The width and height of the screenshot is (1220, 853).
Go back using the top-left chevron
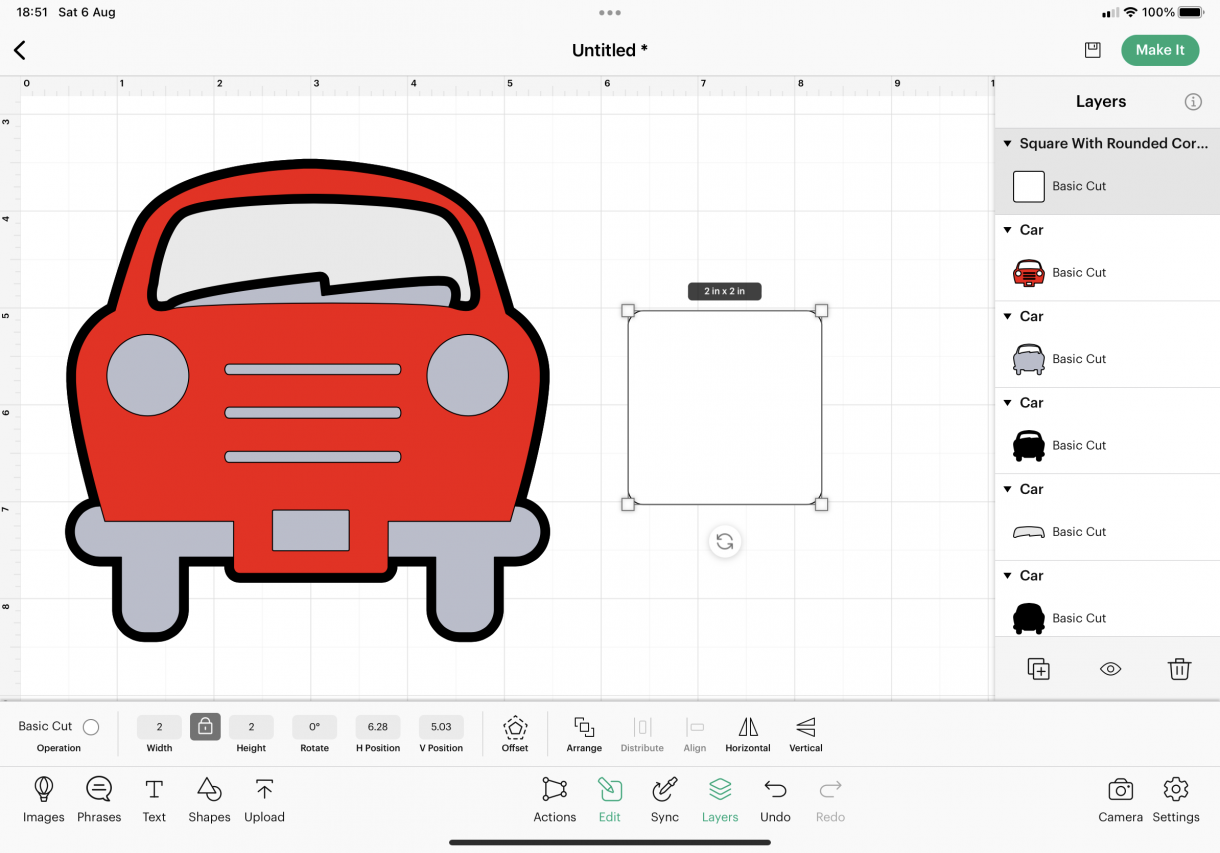[20, 50]
